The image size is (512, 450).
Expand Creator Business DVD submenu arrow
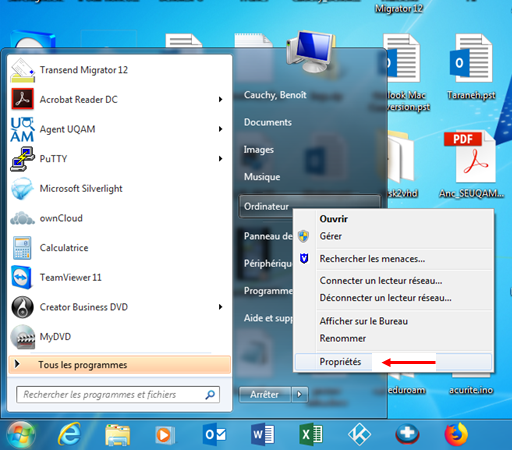click(x=220, y=307)
